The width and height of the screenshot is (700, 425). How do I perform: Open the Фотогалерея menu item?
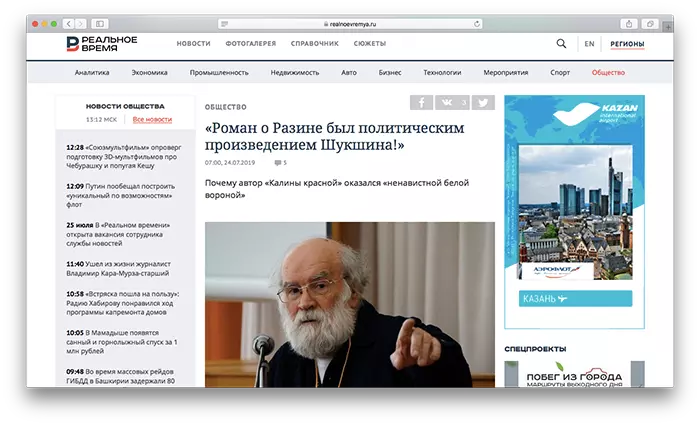click(x=252, y=44)
